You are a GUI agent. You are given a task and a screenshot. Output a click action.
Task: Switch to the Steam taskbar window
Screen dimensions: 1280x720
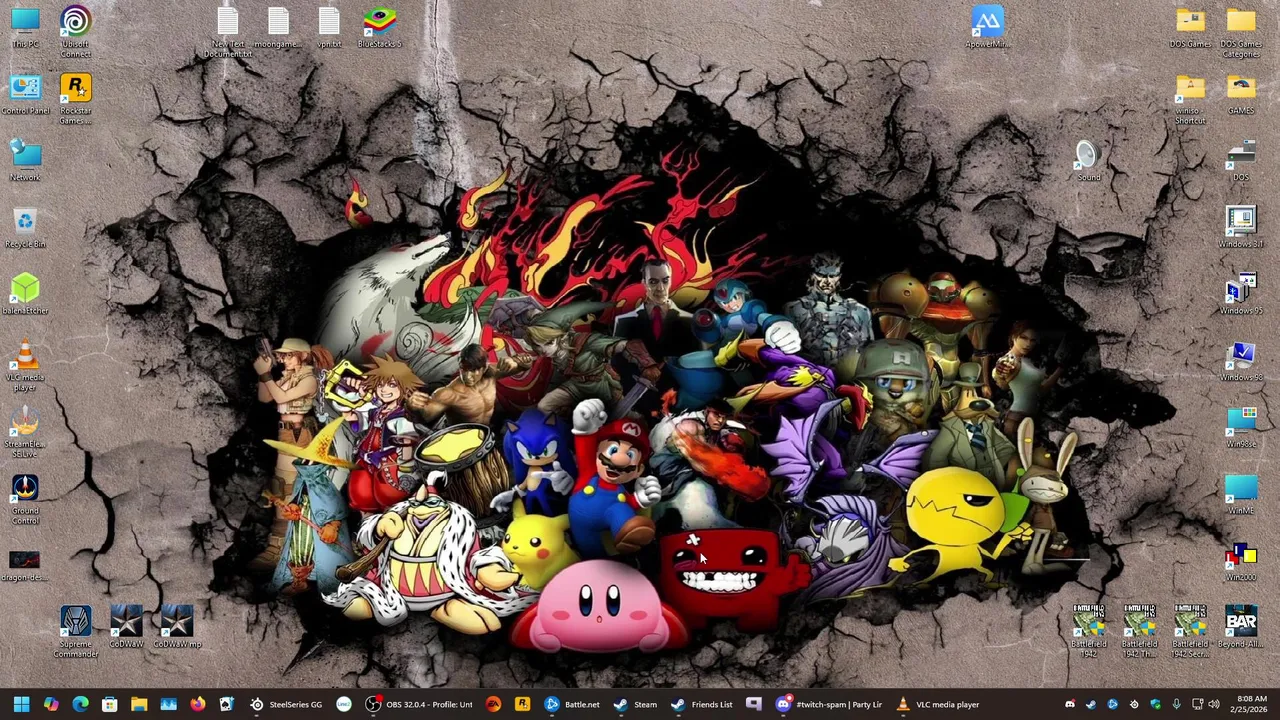[x=635, y=704]
